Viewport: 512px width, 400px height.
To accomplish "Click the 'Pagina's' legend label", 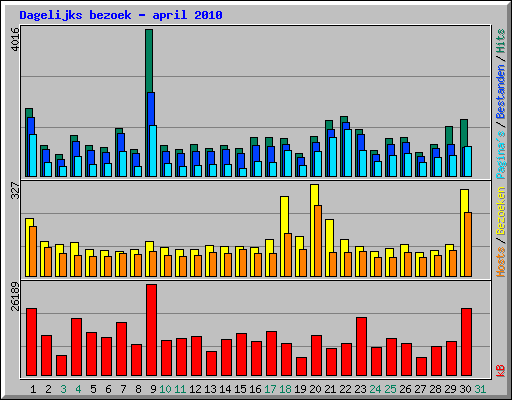I will [x=500, y=154].
